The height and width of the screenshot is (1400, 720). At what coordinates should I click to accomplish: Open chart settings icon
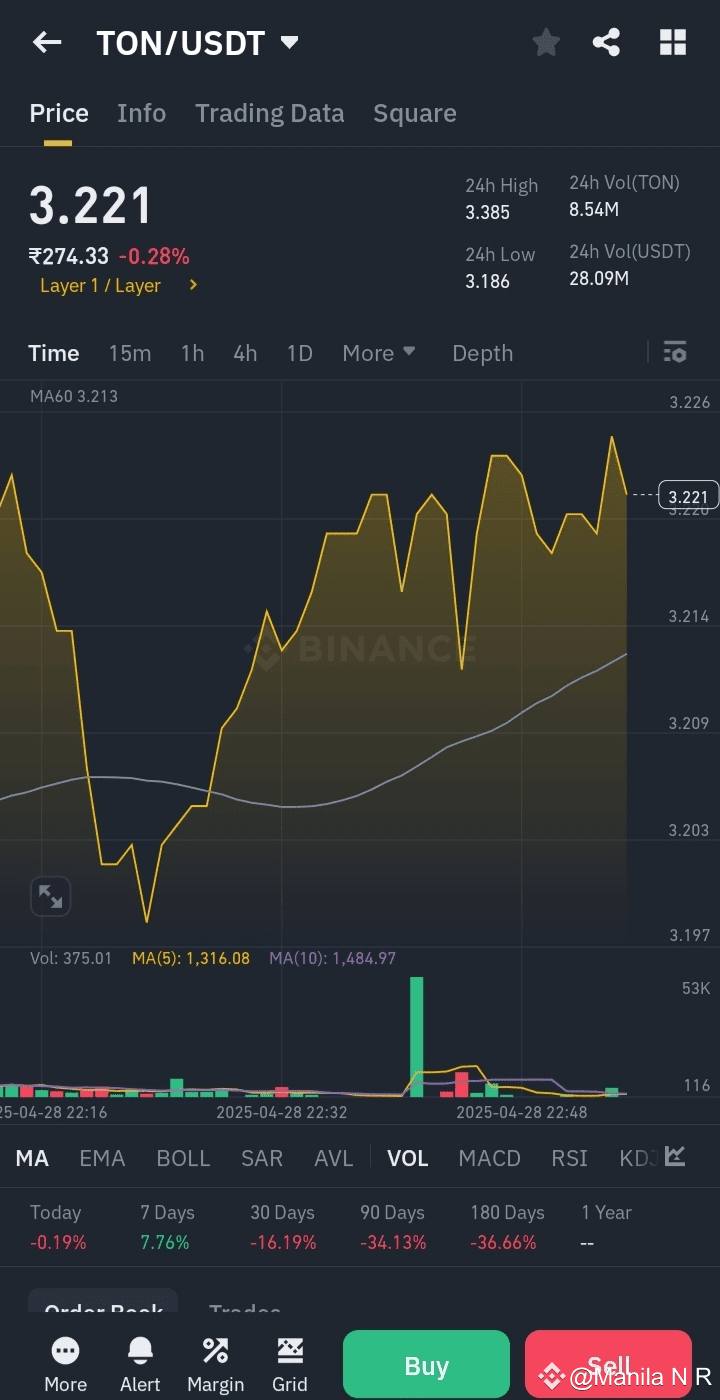click(675, 352)
